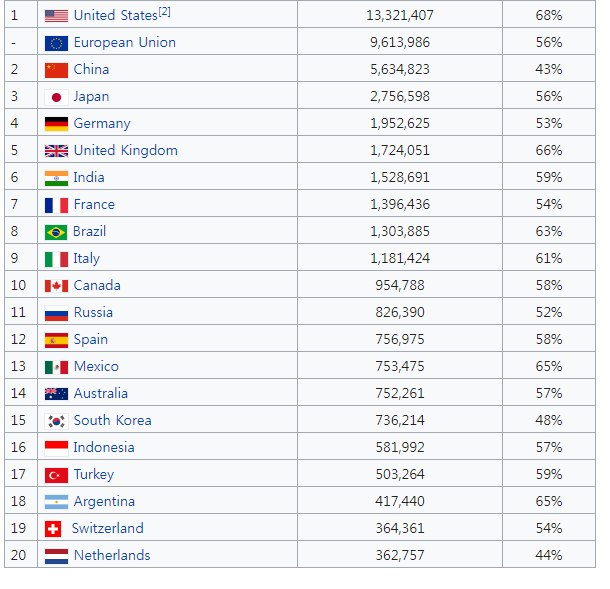Screen dimensions: 610x589
Task: Click the South Korea flag icon
Action: point(56,421)
